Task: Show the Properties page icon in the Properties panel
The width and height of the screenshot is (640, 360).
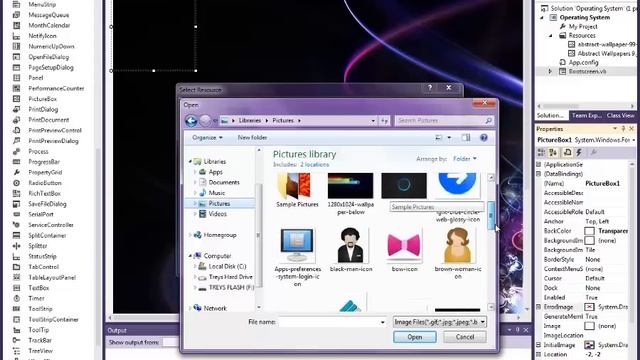Action: click(594, 153)
